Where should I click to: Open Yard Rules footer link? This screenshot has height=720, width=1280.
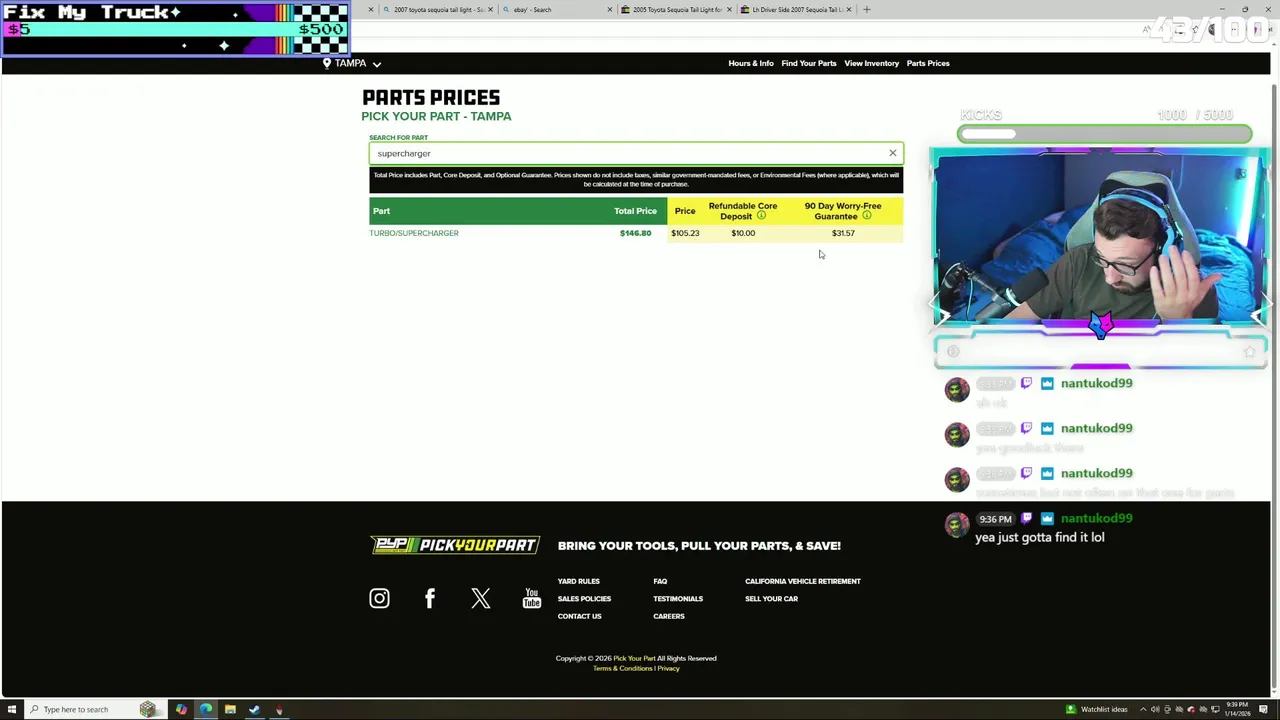click(579, 581)
